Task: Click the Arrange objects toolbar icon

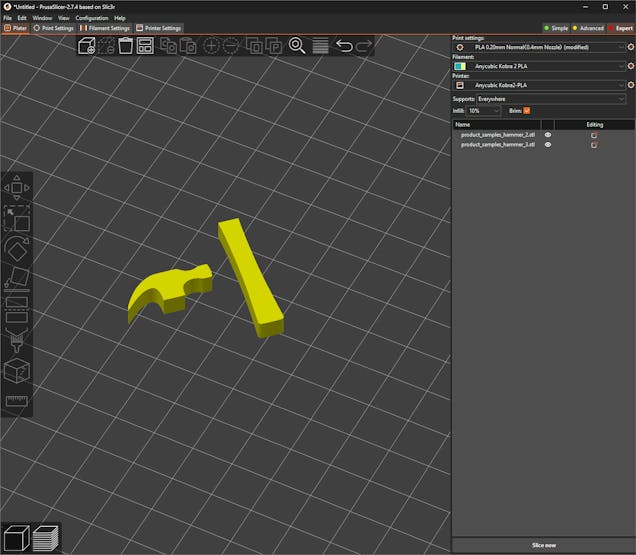Action: point(145,46)
